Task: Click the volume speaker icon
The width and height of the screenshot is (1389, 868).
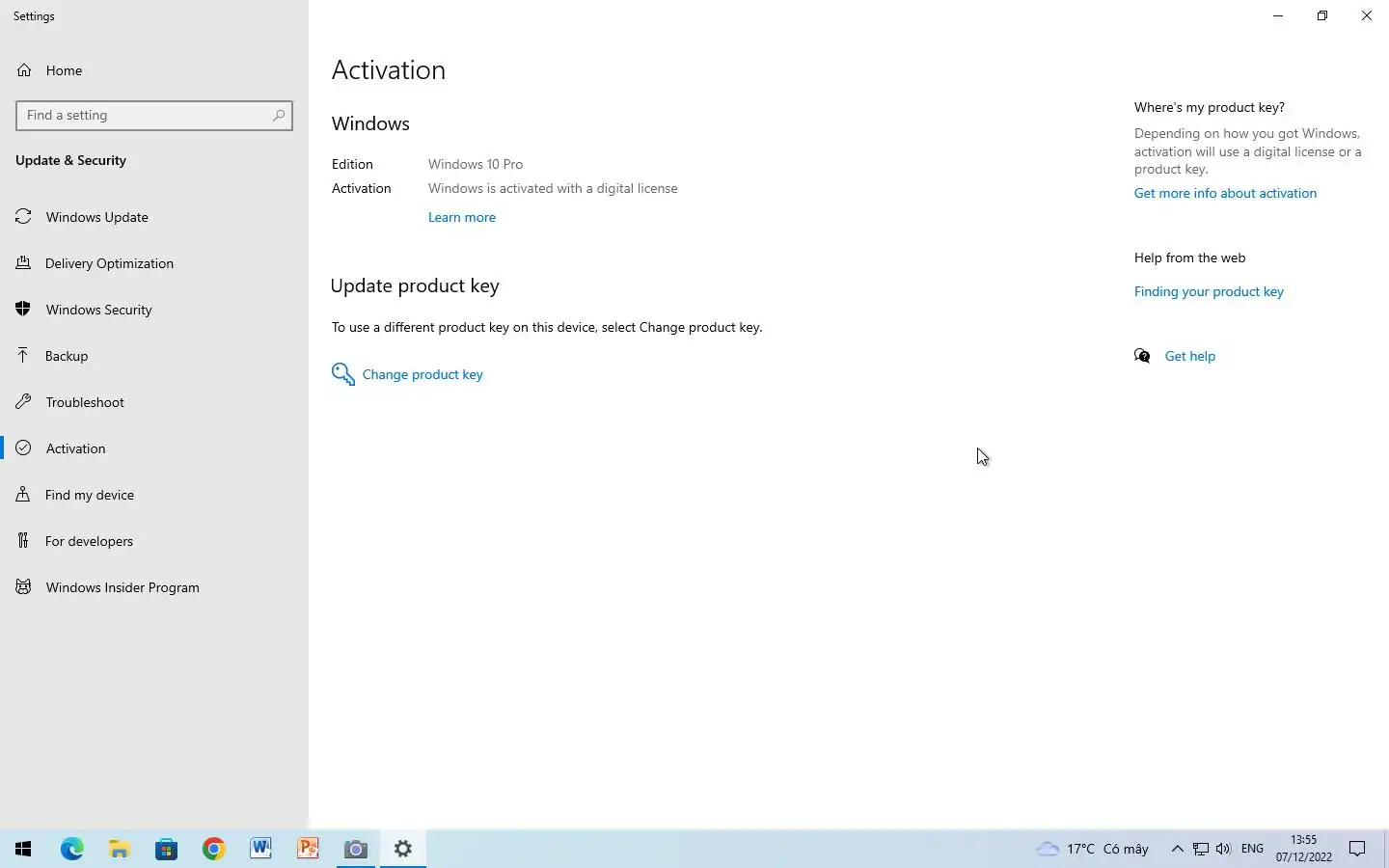Action: (x=1223, y=849)
